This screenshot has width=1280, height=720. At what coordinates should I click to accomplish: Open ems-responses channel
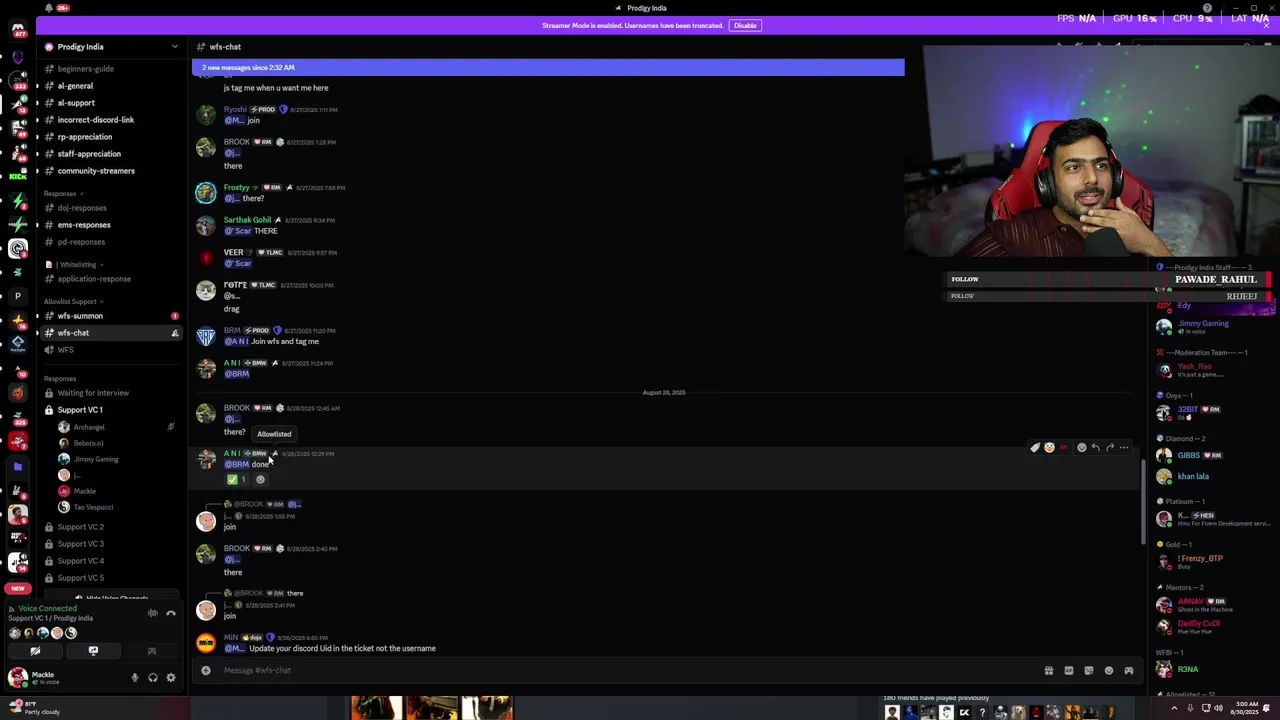pos(111,225)
